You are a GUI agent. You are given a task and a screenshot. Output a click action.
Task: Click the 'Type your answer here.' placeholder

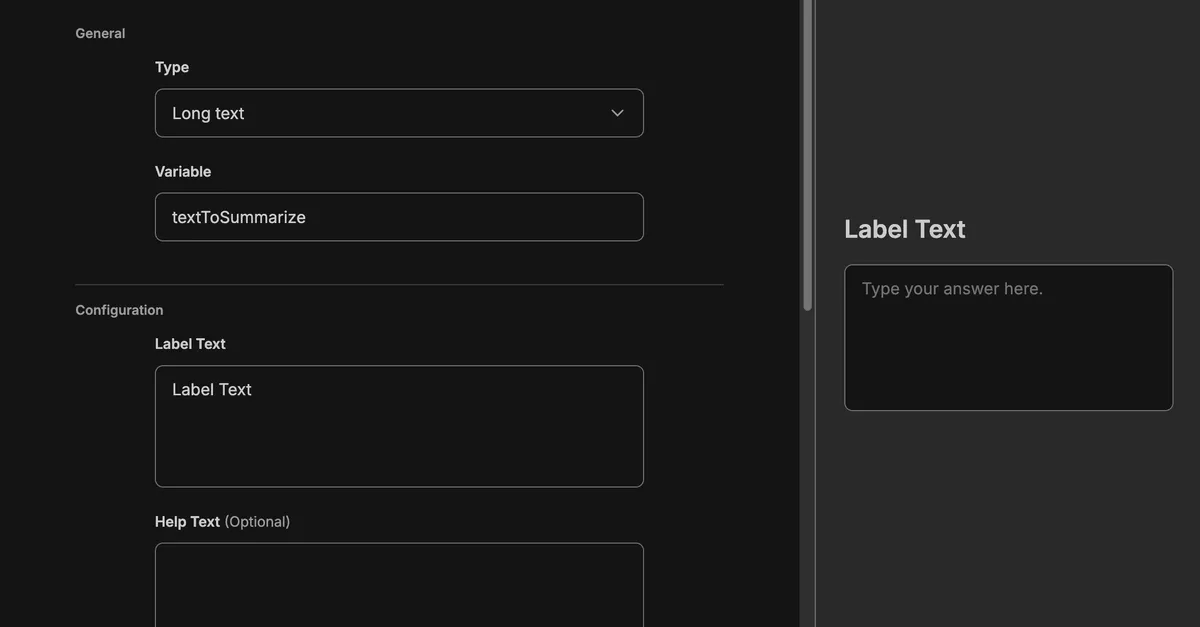[x=952, y=289]
